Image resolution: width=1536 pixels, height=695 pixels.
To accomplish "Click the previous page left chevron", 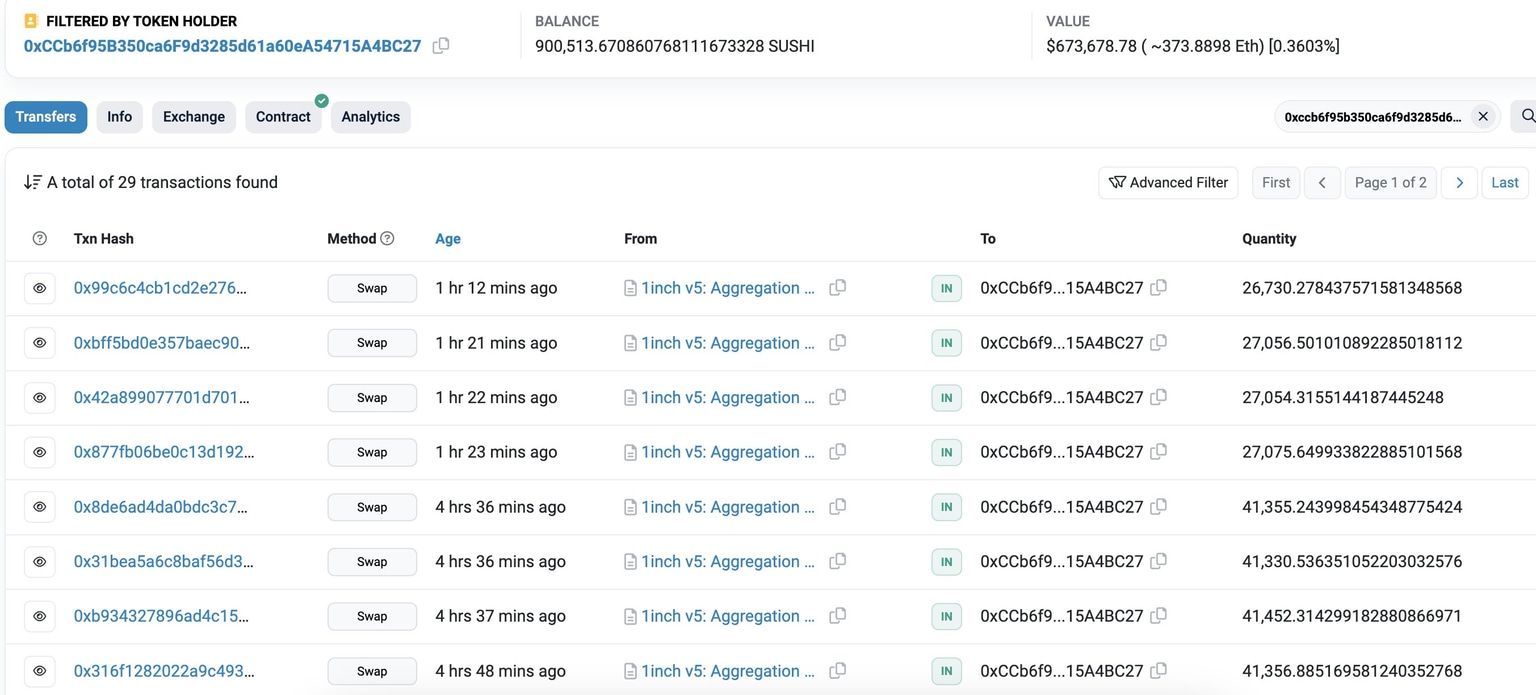I will tap(1322, 183).
